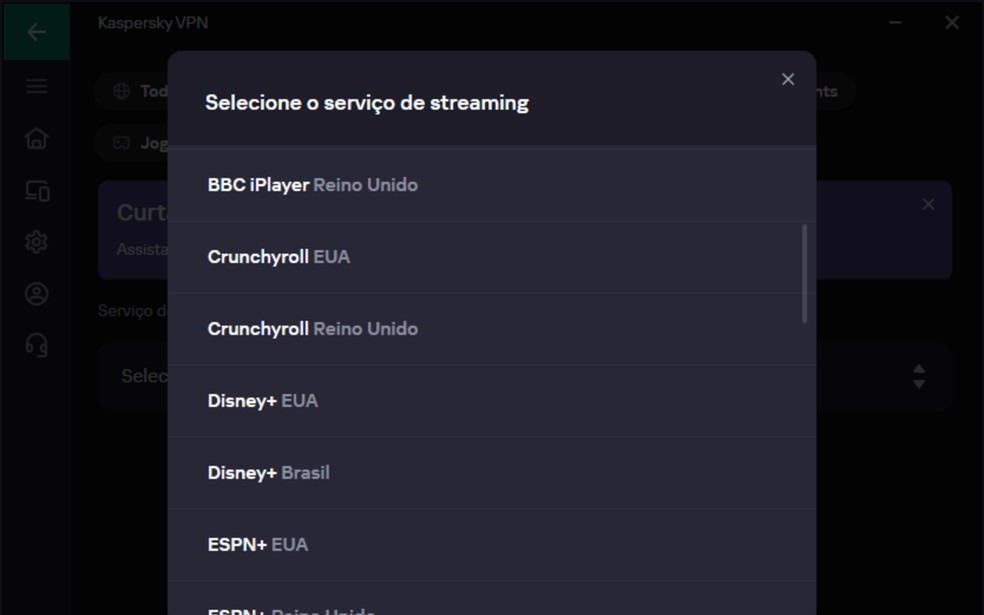Open the user account profile section
Screen dimensions: 984x615
pos(37,294)
